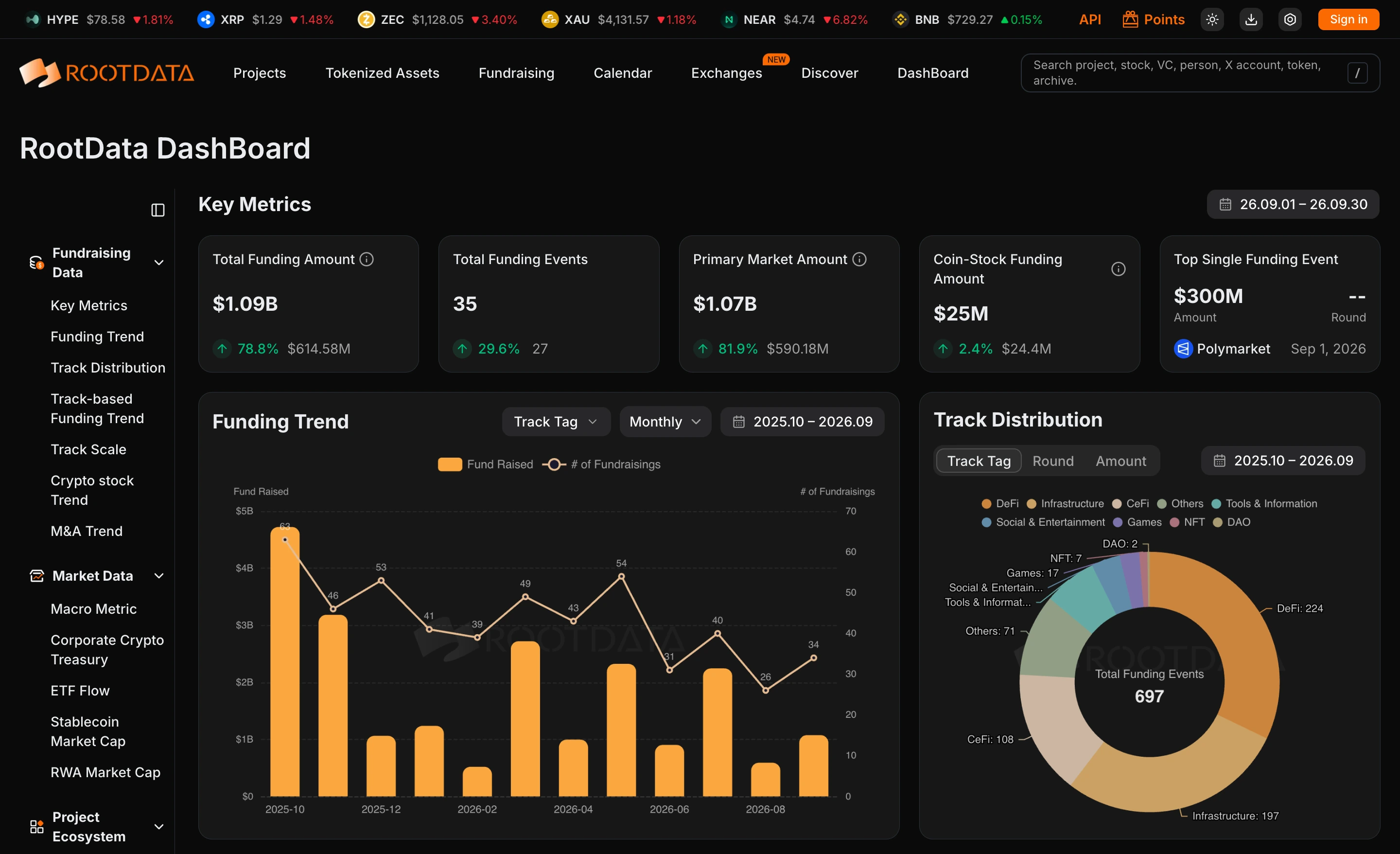Open Track Distribution date range 2025.10 – 2026.09
The image size is (1400, 854).
[1283, 461]
